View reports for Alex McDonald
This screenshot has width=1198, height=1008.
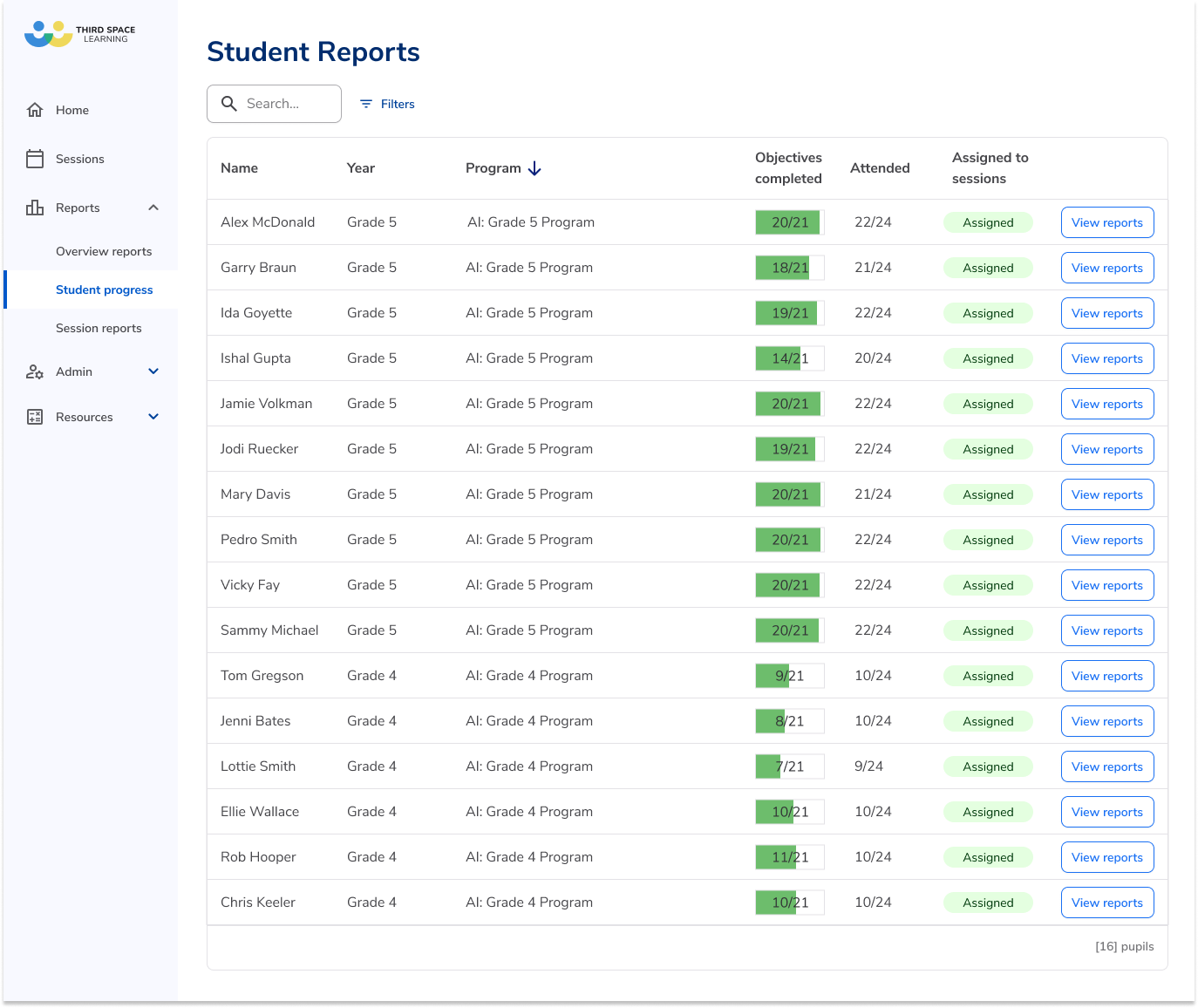(1107, 222)
